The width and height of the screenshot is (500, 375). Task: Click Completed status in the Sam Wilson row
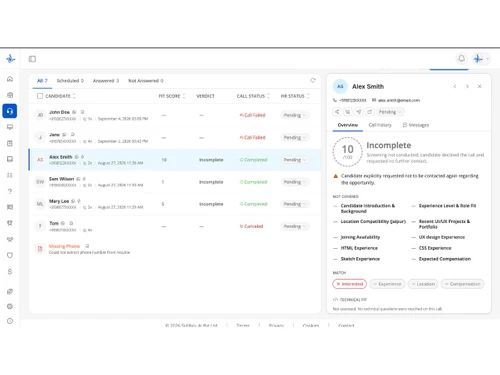(x=253, y=182)
